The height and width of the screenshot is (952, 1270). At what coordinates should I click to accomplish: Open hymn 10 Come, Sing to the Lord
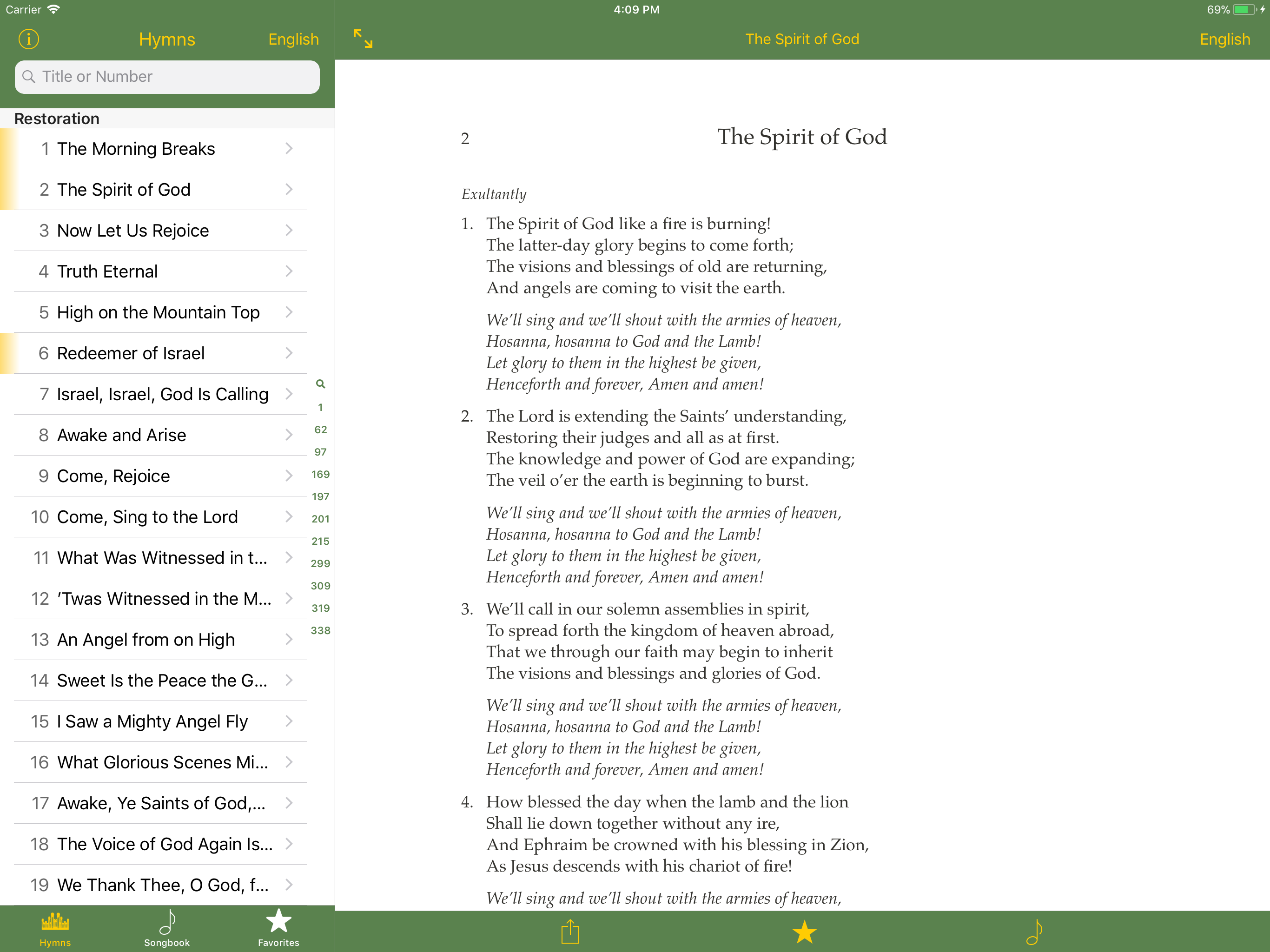[x=147, y=517]
